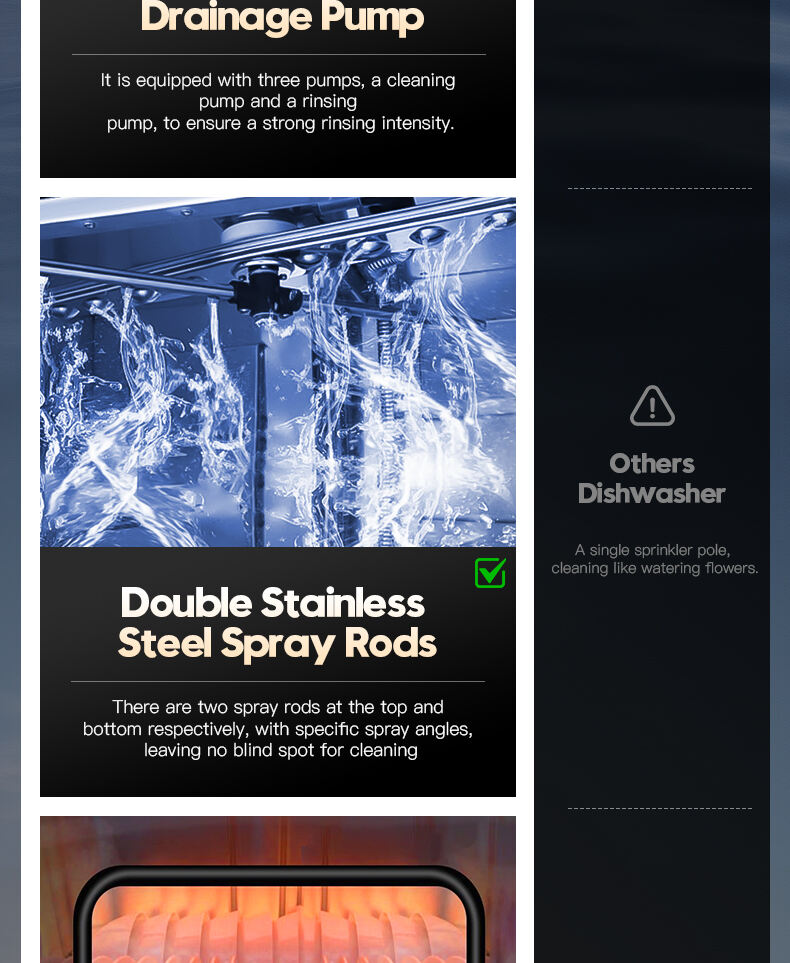This screenshot has width=790, height=963.
Task: Click the warning triangle exclamation icon
Action: coord(652,406)
